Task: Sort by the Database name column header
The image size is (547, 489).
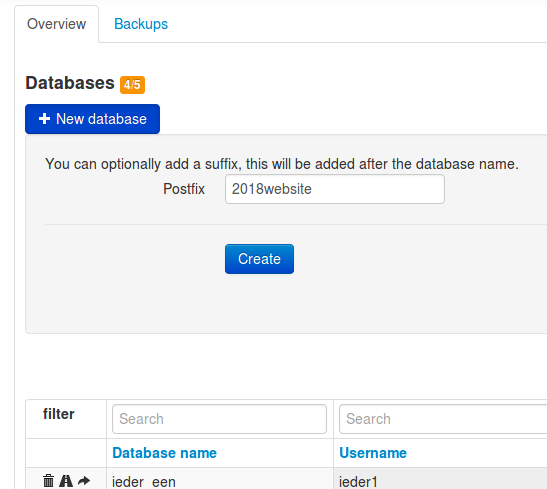Action: [x=164, y=453]
